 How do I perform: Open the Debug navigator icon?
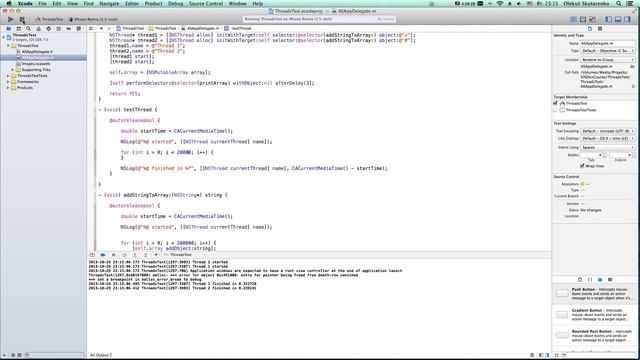[58, 29]
